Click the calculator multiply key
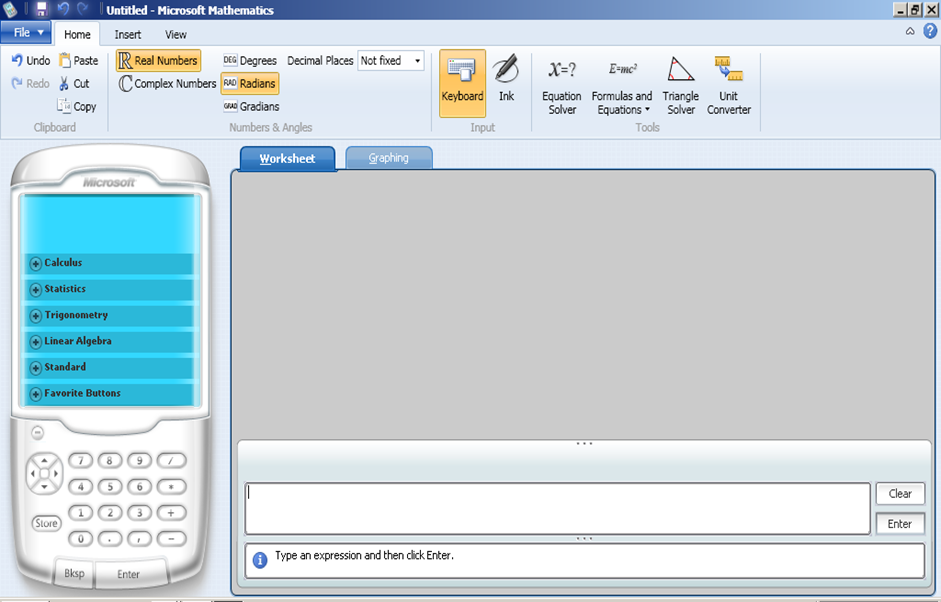This screenshot has height=602, width=941. pos(171,487)
